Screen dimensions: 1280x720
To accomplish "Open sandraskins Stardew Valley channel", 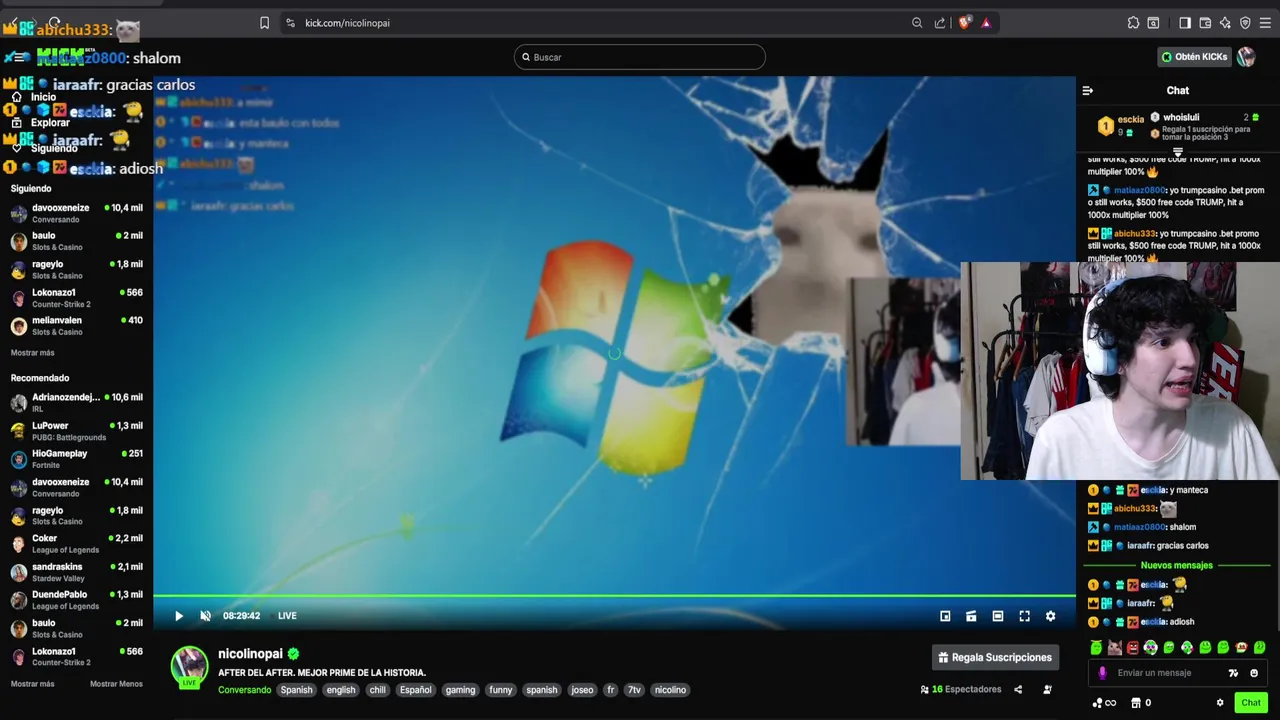I will [76, 572].
